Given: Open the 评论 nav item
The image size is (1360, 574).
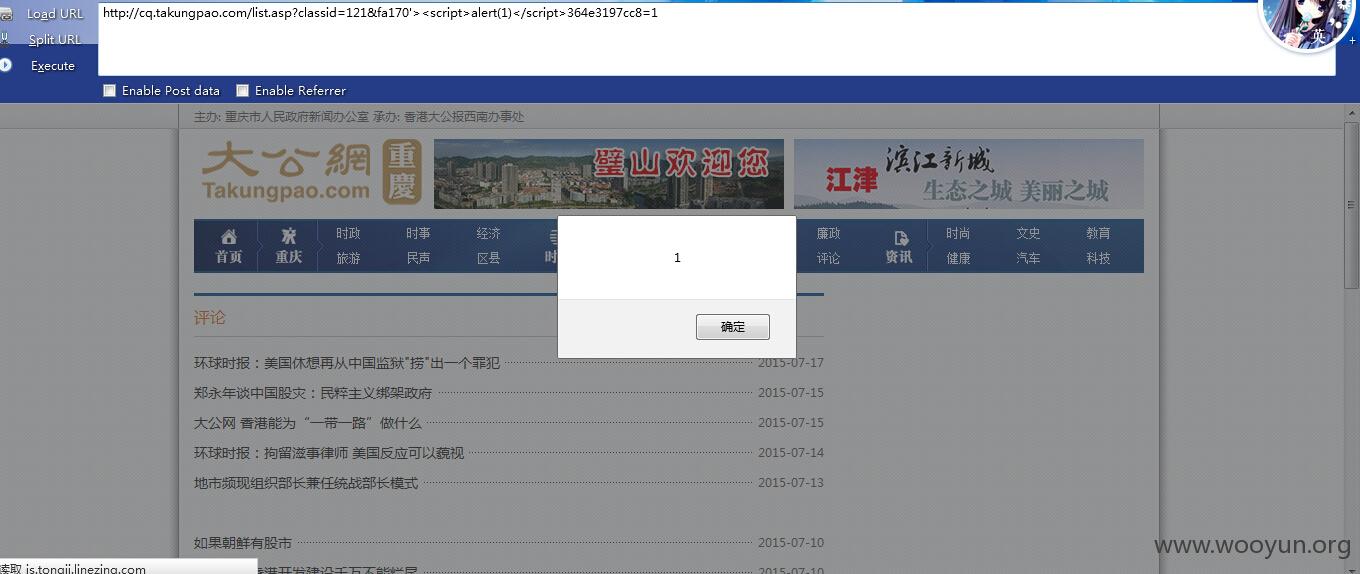Looking at the screenshot, I should click(828, 258).
